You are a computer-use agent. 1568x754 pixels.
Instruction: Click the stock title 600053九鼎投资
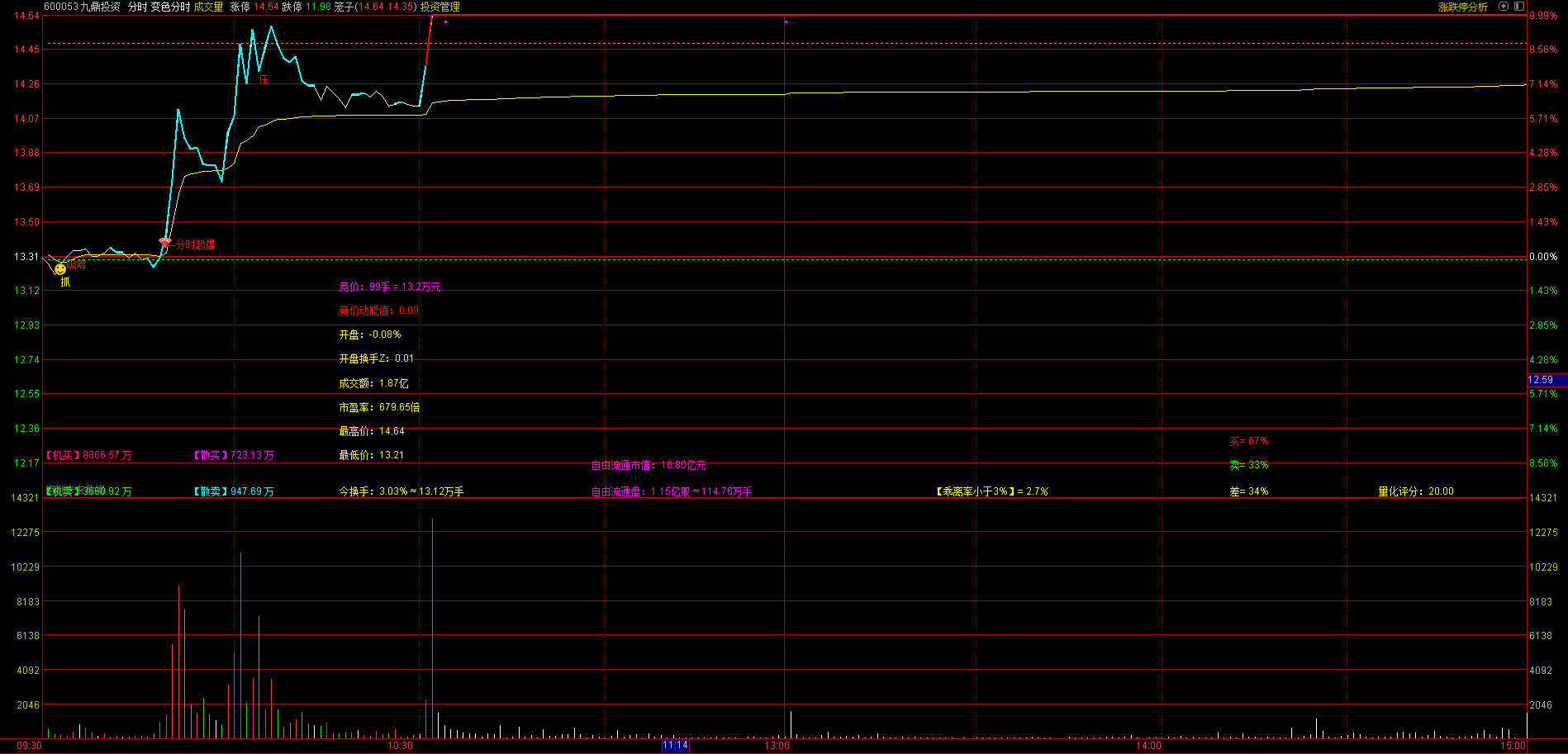click(82, 7)
